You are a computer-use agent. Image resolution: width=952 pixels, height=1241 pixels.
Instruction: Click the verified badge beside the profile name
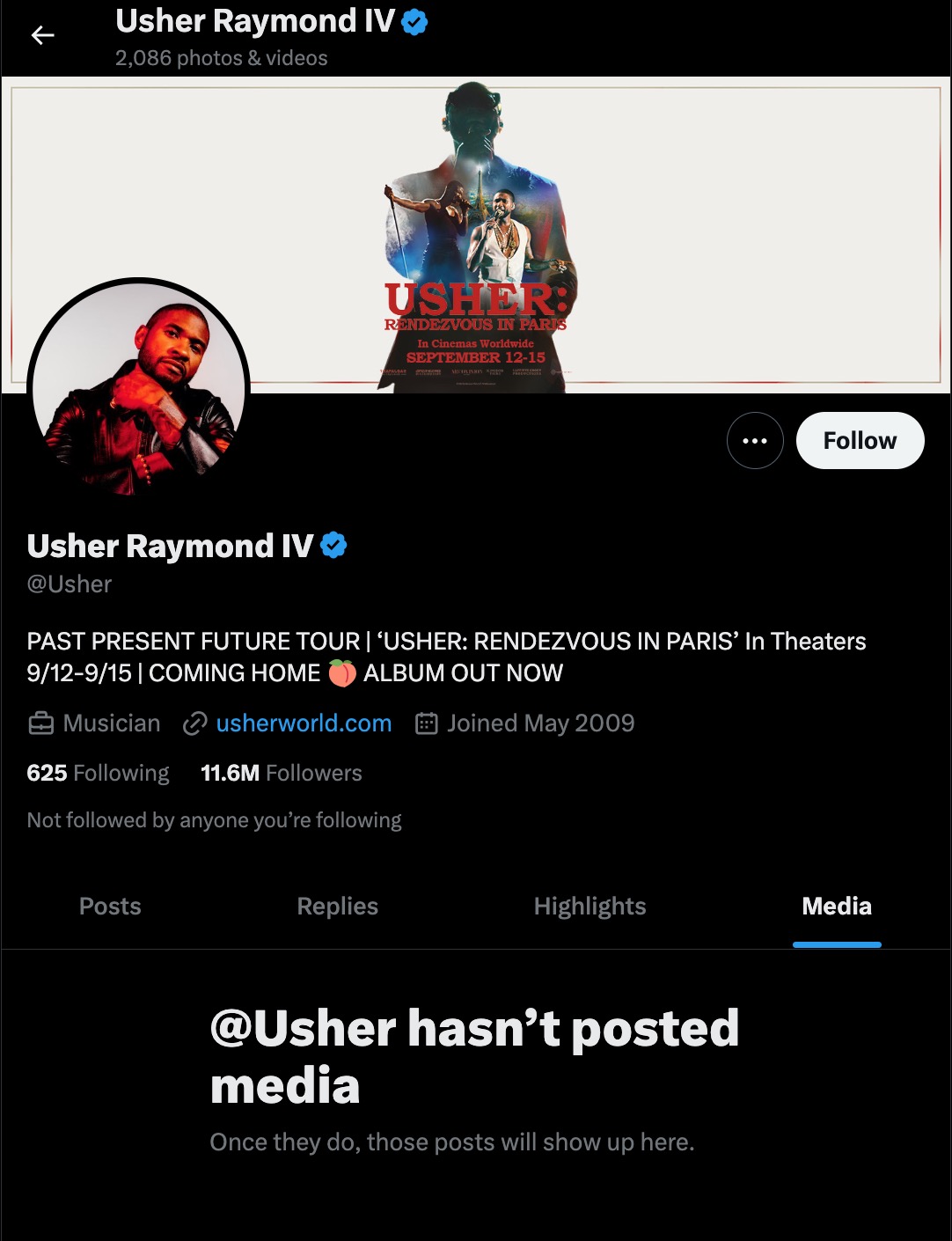tap(333, 546)
